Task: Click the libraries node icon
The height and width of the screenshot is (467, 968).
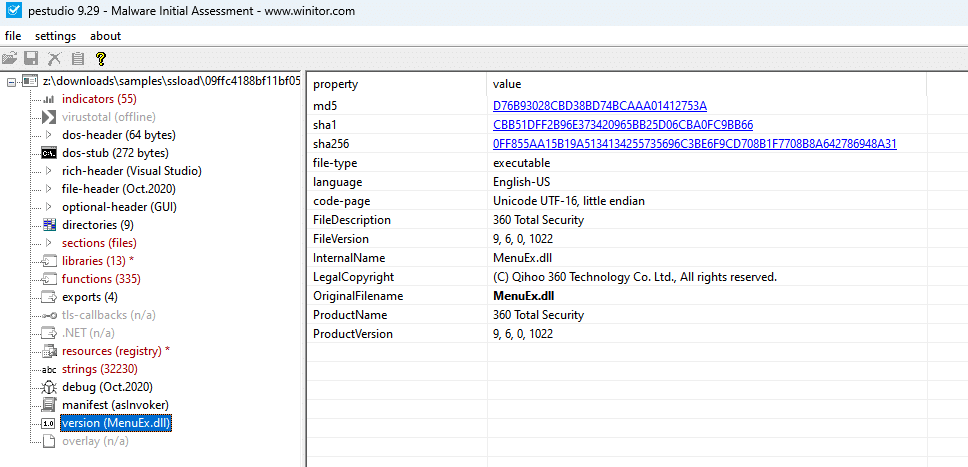Action: (x=49, y=261)
